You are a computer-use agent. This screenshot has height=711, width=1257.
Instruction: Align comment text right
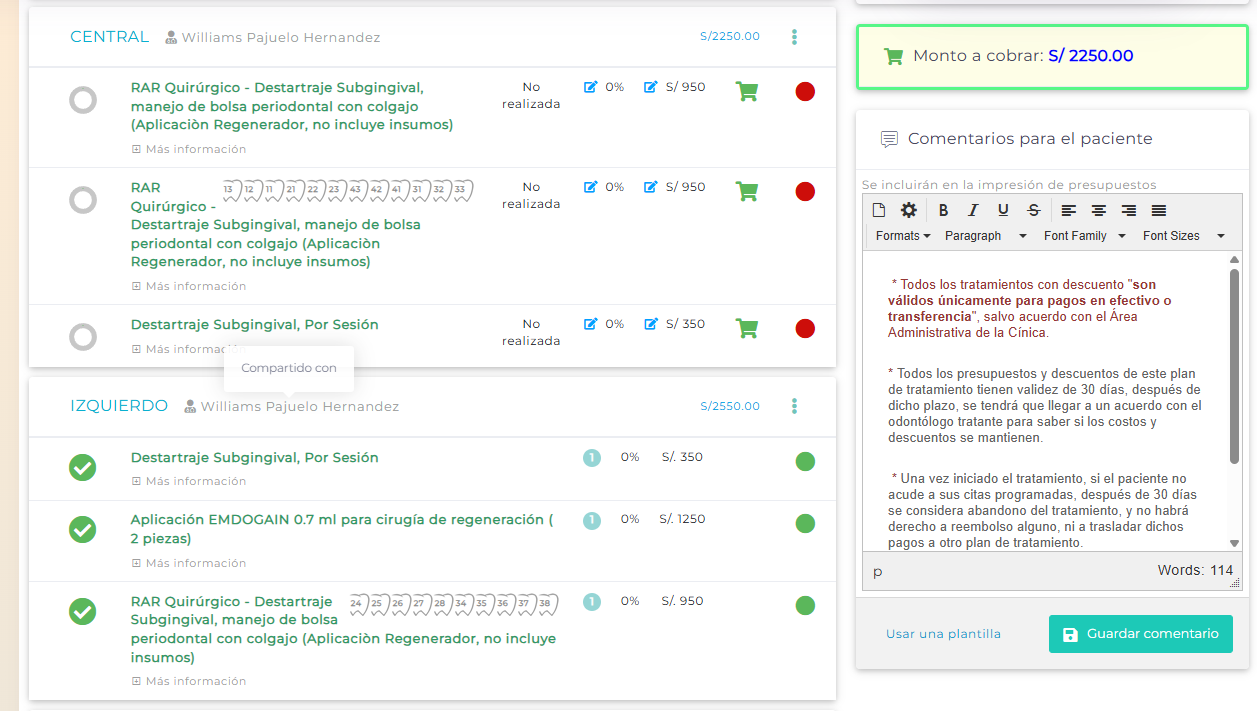tap(1129, 210)
